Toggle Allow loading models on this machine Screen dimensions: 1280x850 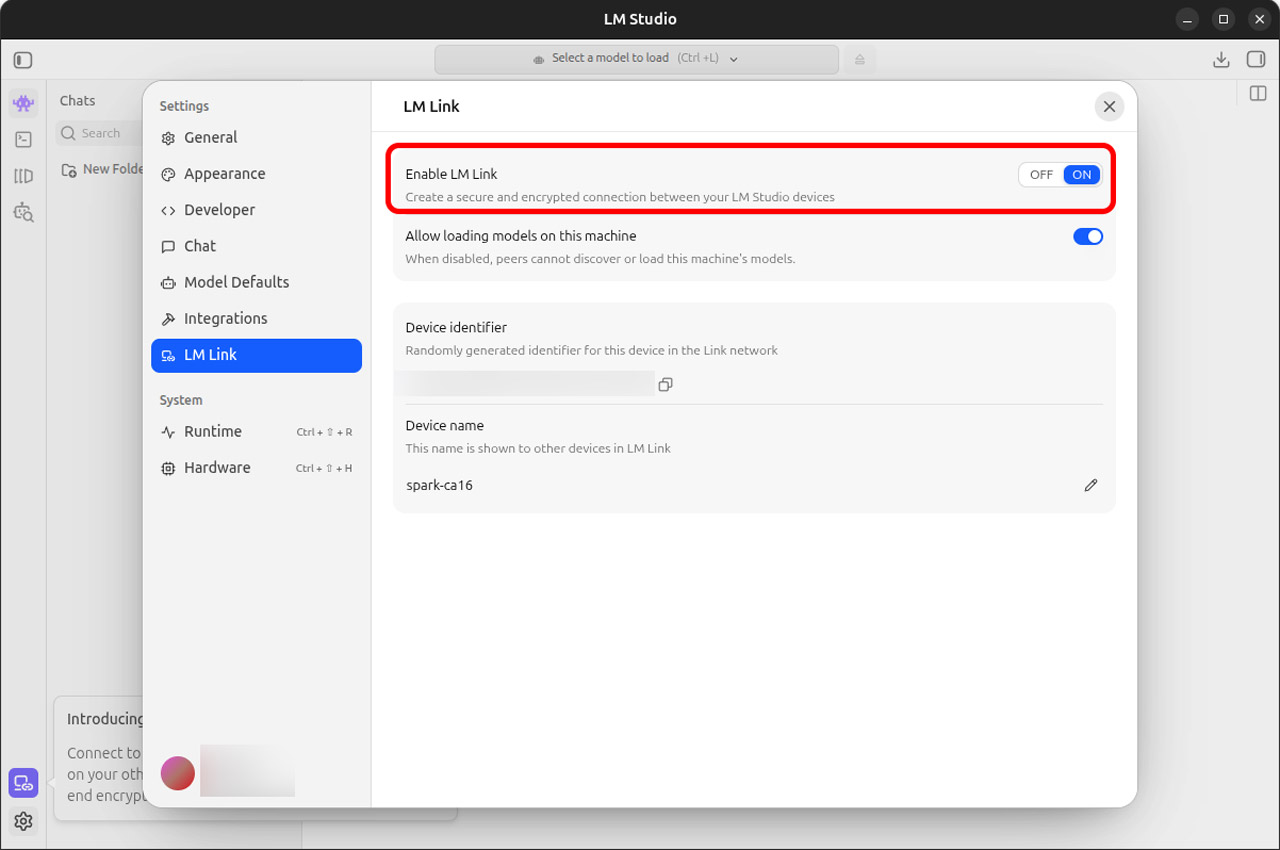pyautogui.click(x=1088, y=237)
